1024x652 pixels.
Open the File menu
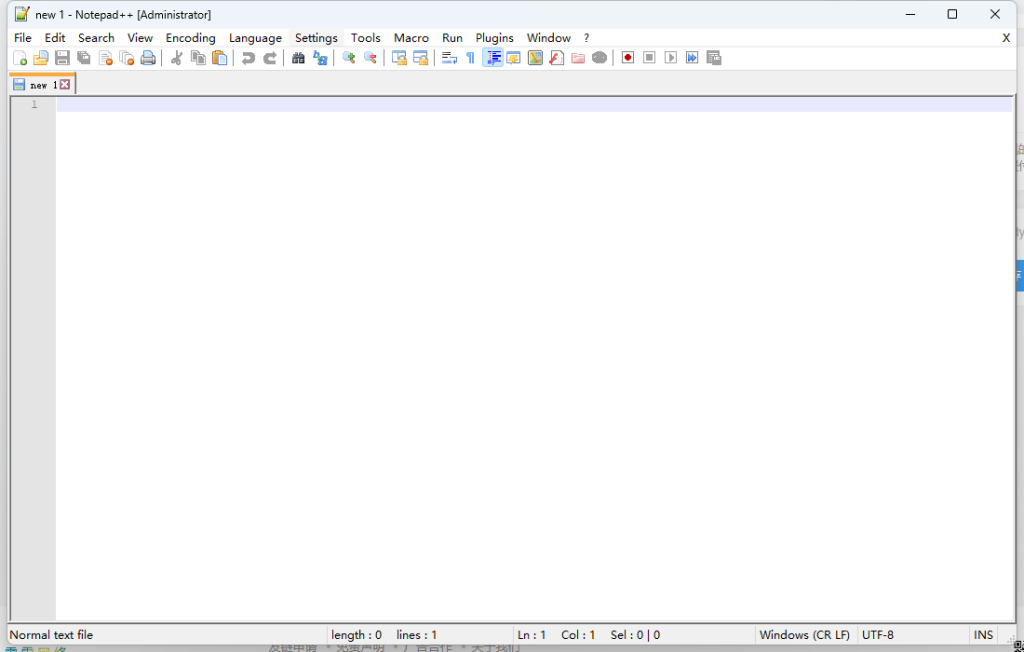pyautogui.click(x=23, y=38)
